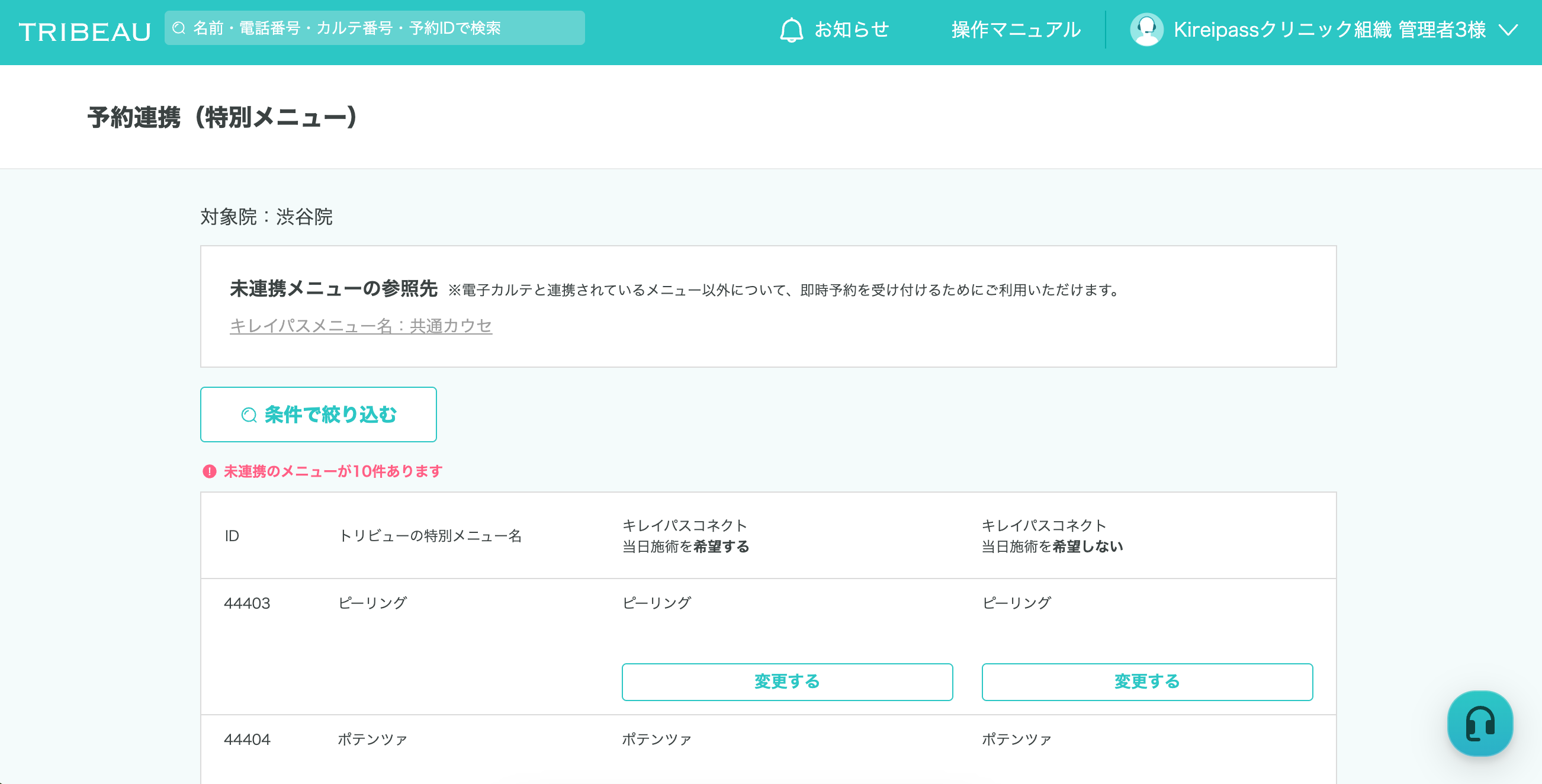
Task: Click the 未連携のメニューが10件あります warning text
Action: 333,471
